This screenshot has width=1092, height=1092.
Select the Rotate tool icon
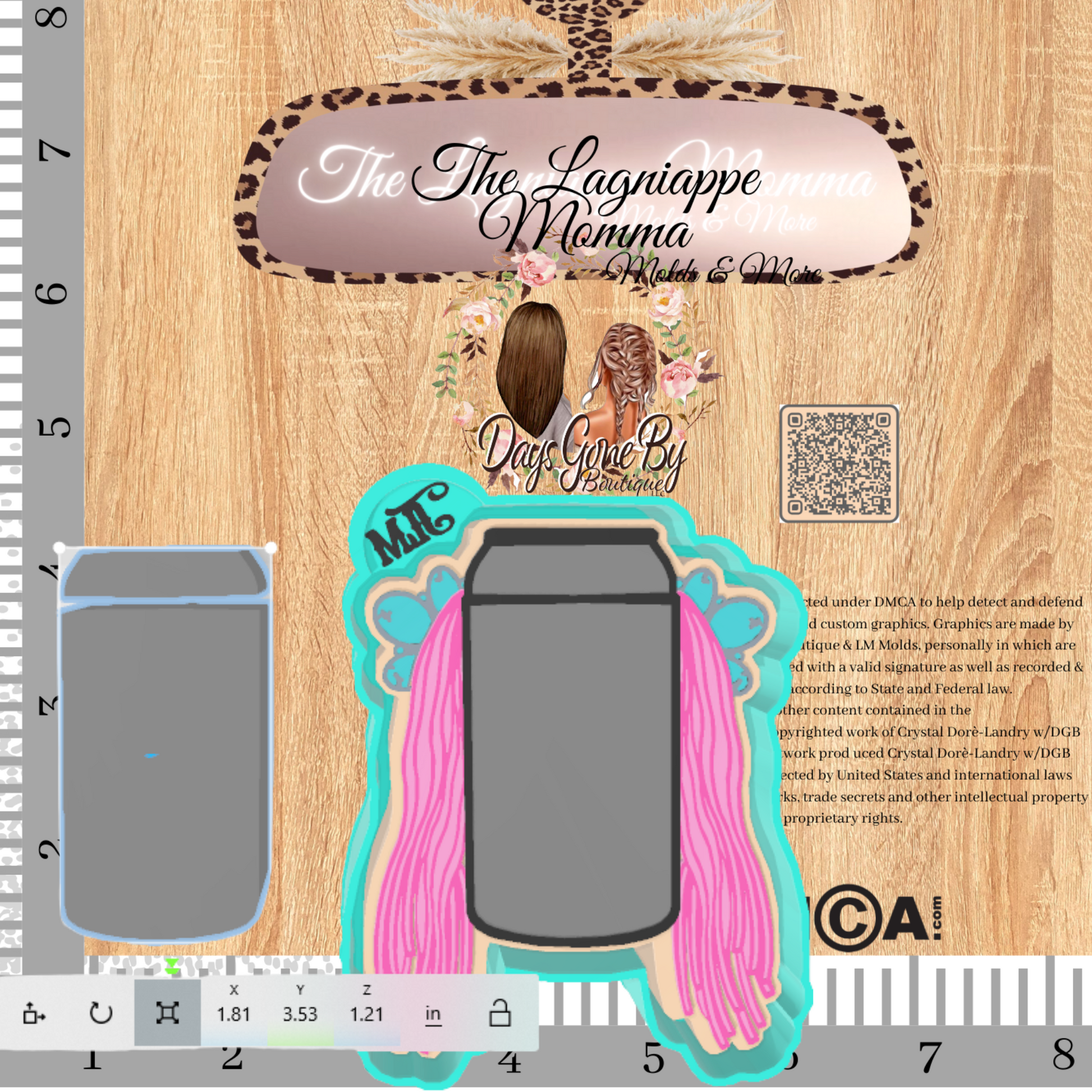coord(100,1013)
